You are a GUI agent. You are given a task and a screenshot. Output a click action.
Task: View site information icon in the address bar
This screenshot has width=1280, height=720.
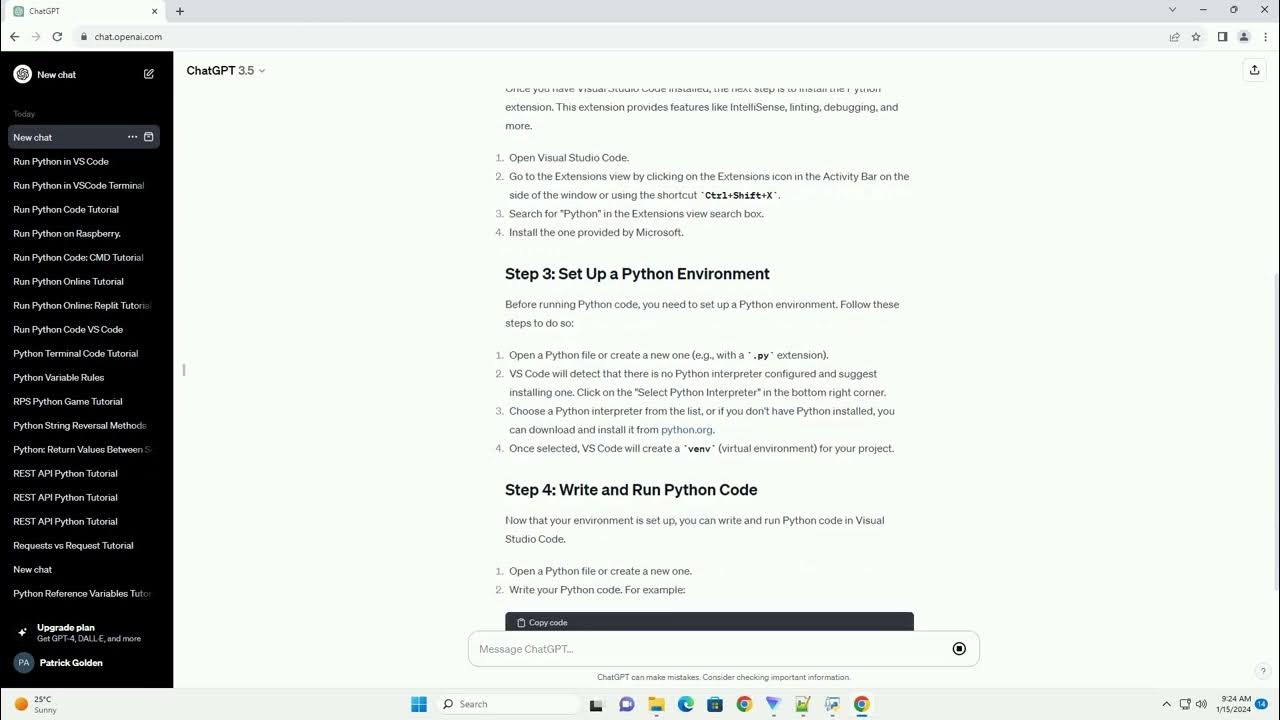coord(84,37)
